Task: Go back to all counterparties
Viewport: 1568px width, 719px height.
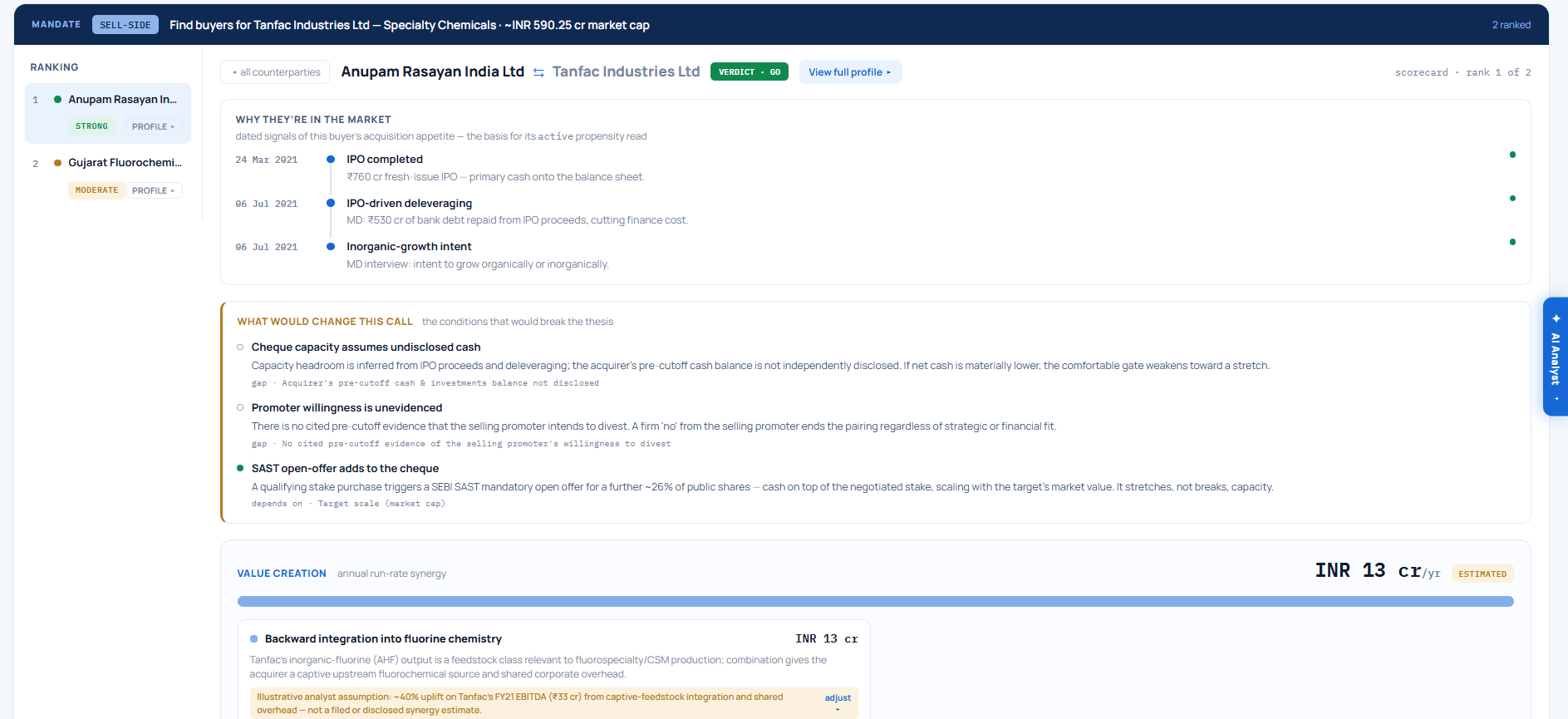Action: (x=275, y=72)
